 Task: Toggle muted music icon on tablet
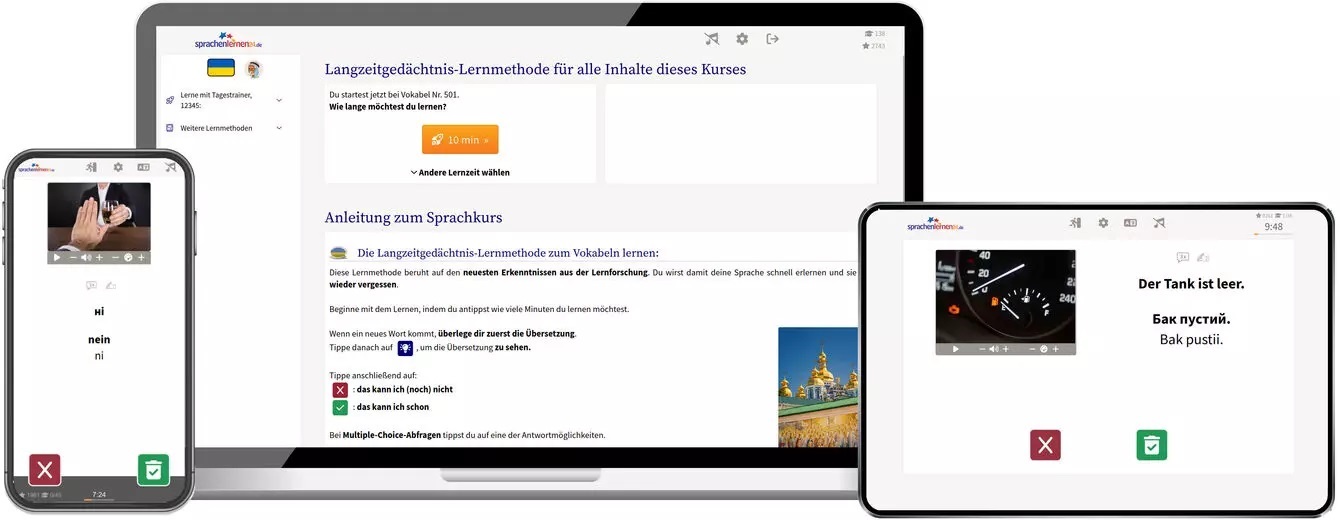click(x=1158, y=223)
